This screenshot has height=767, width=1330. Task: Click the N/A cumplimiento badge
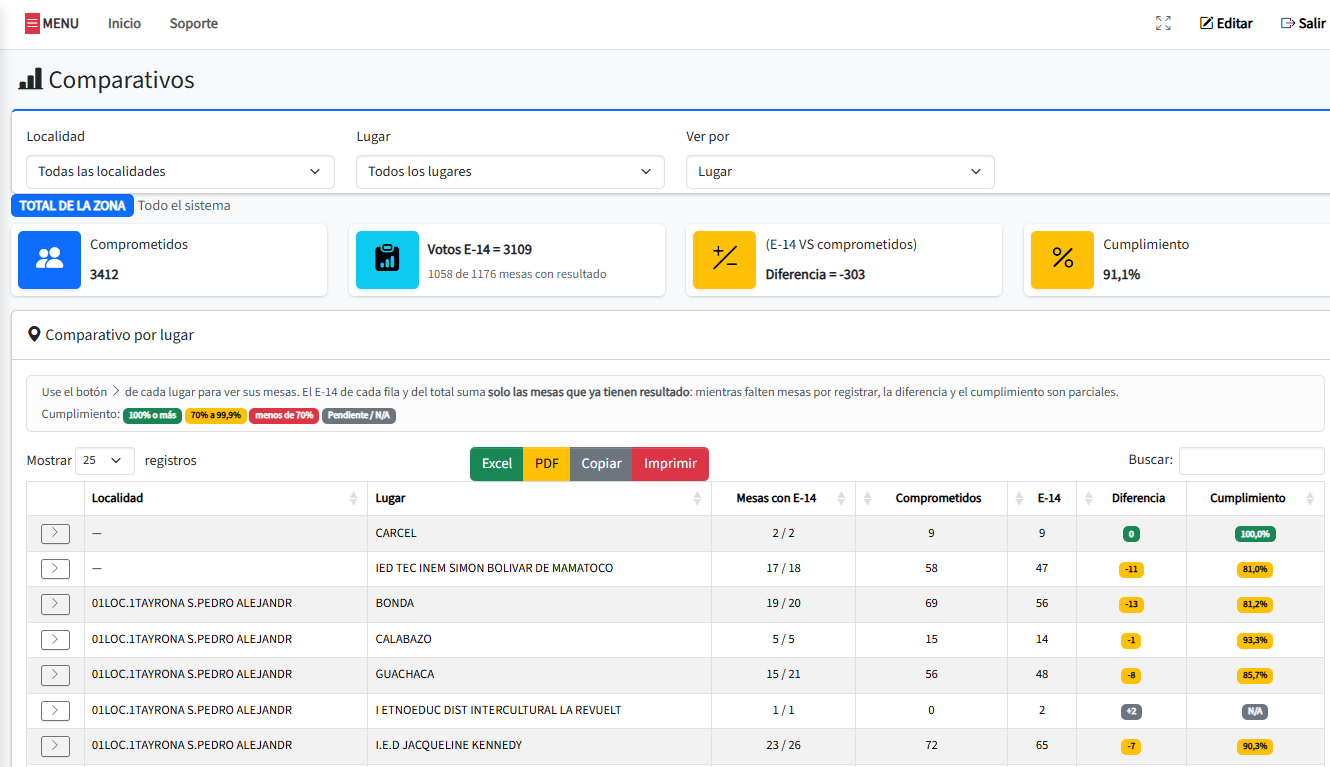[1254, 711]
